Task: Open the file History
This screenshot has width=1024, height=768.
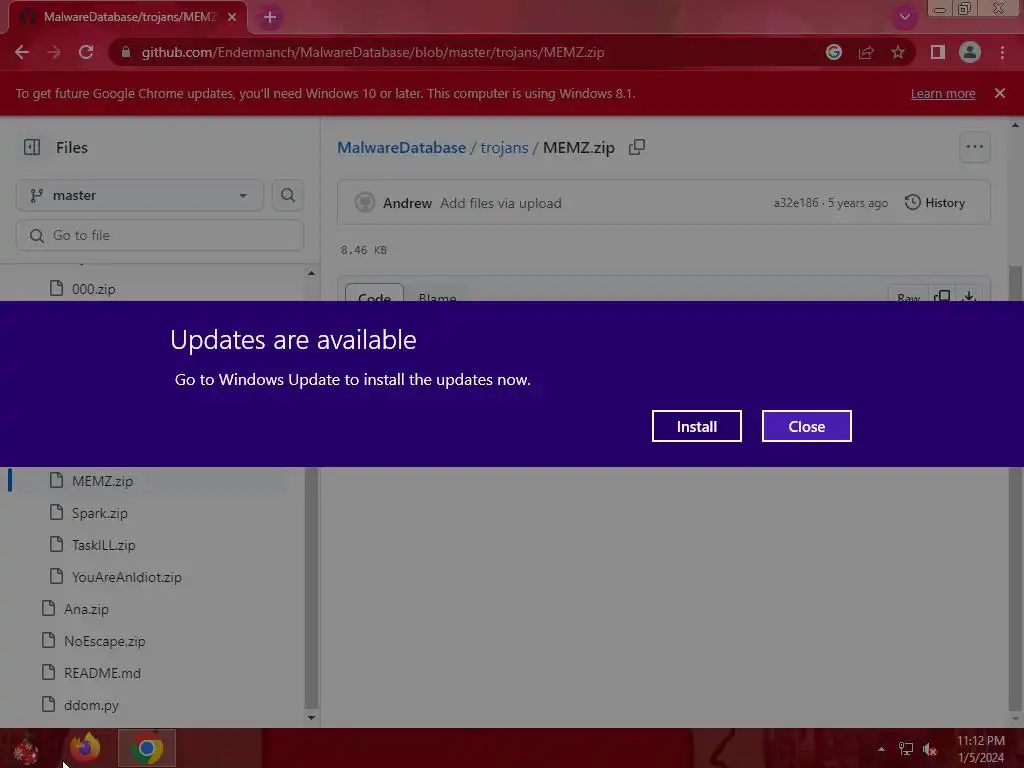Action: (935, 203)
